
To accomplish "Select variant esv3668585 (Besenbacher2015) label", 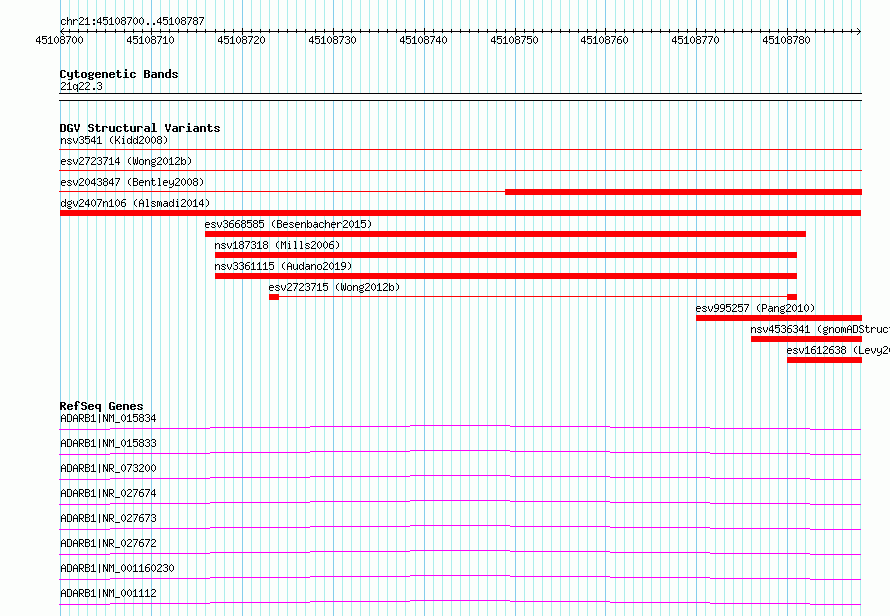I will point(288,224).
